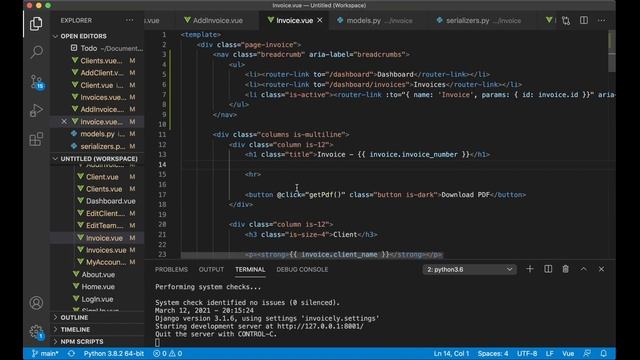
Task: Open notifications bell in status bar
Action: [x=604, y=353]
